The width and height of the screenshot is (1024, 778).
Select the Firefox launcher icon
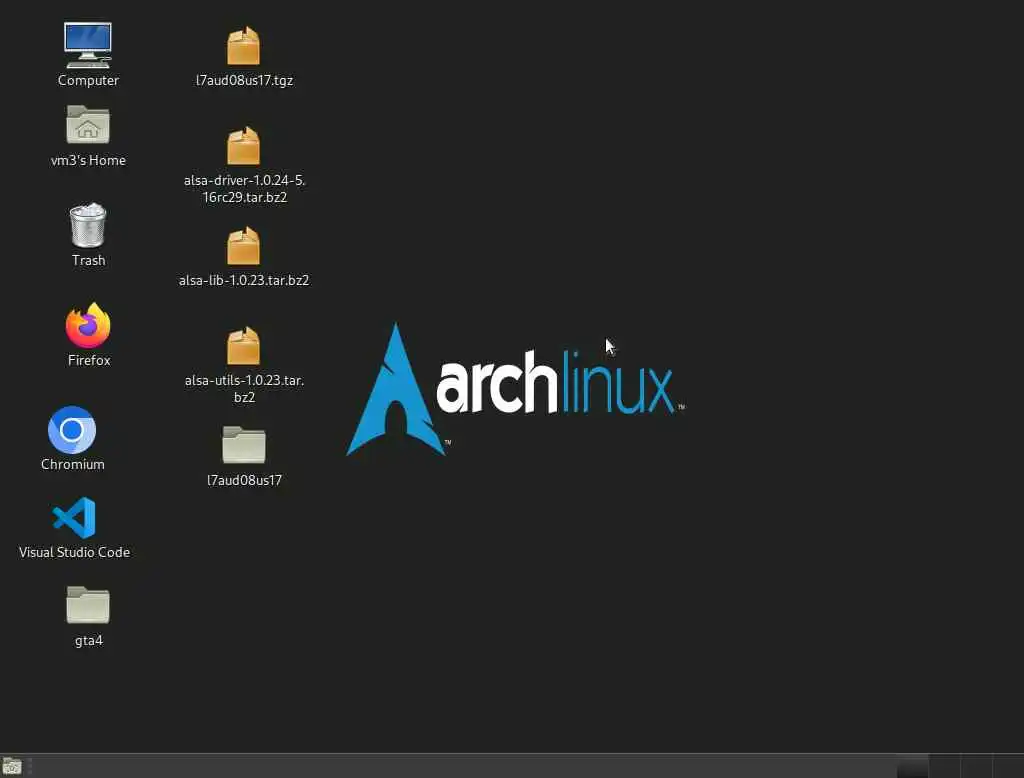88,325
